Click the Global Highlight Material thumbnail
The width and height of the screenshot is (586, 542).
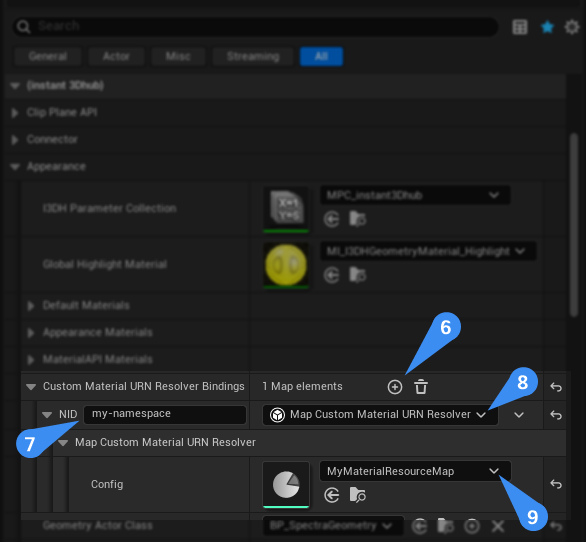pos(286,265)
